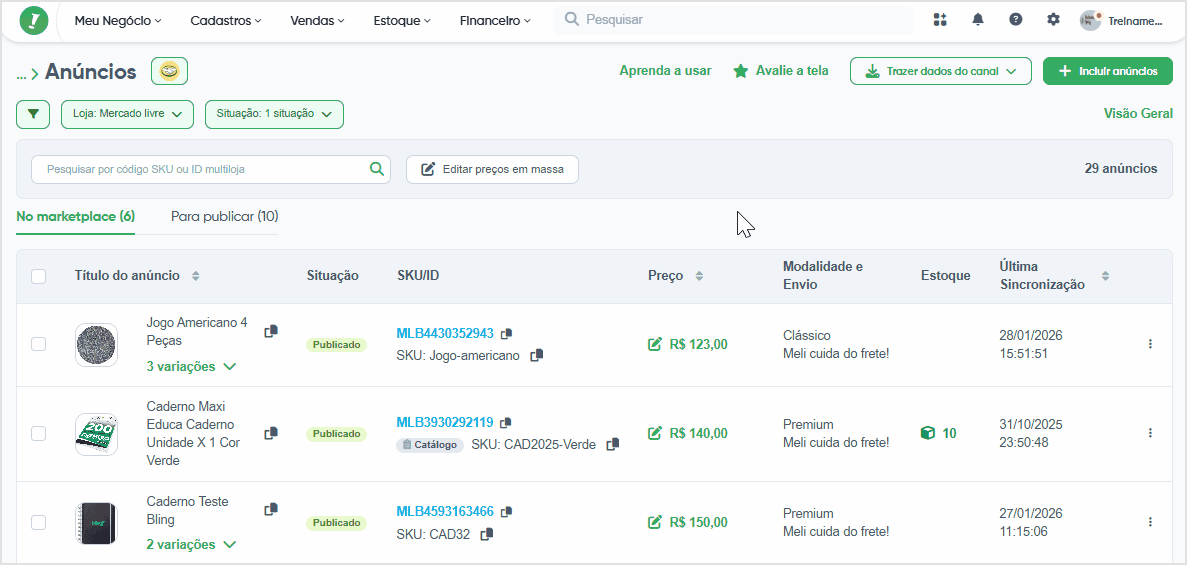
Task: Open the Cadastros menu
Action: pos(226,20)
